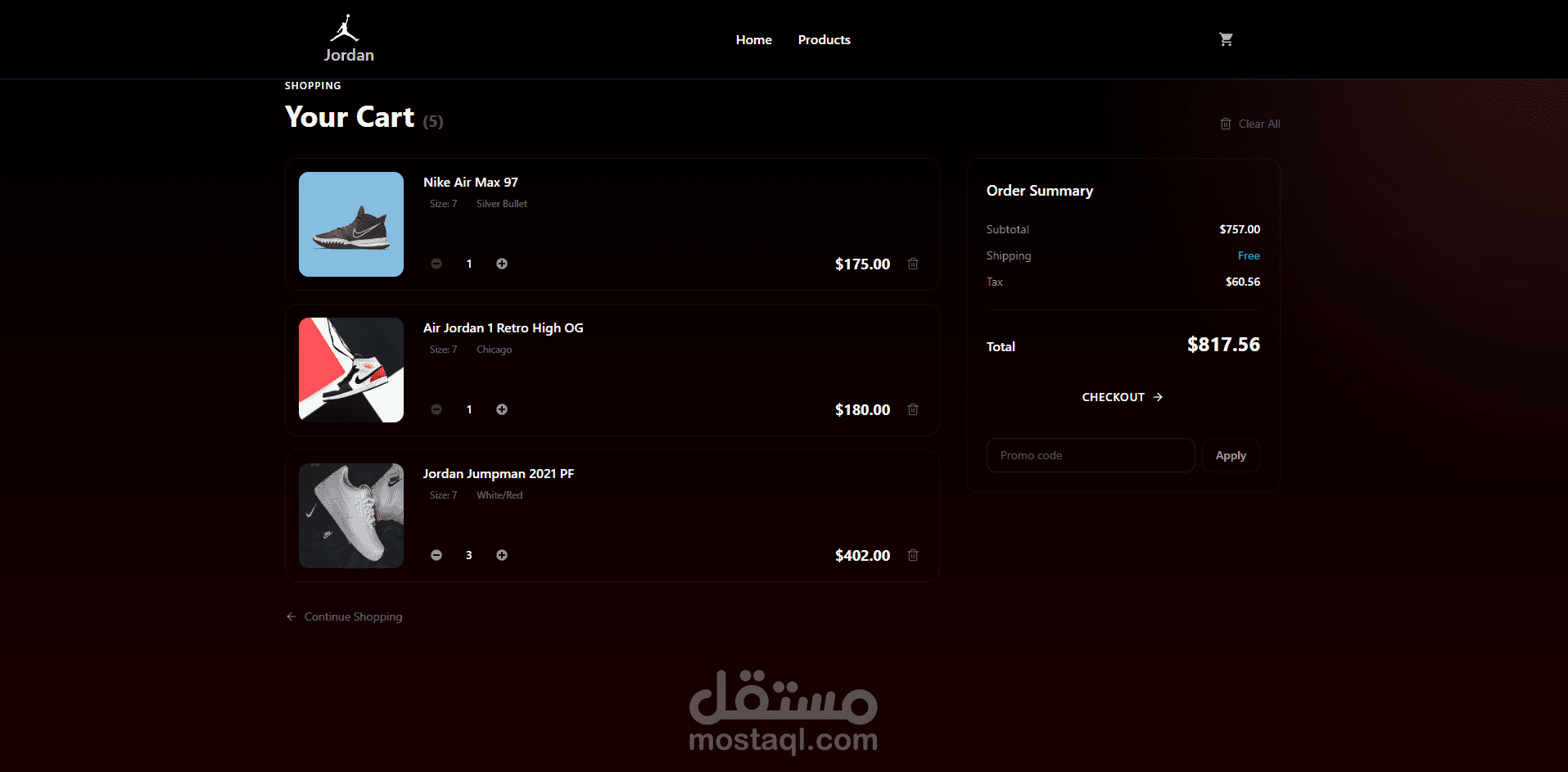The width and height of the screenshot is (1568, 772).
Task: Click the Clear All button
Action: (1250, 124)
